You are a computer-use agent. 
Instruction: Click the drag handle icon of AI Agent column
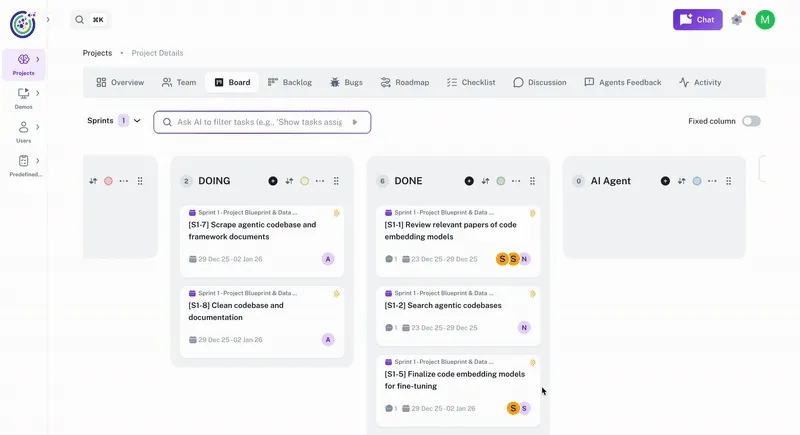coord(728,181)
